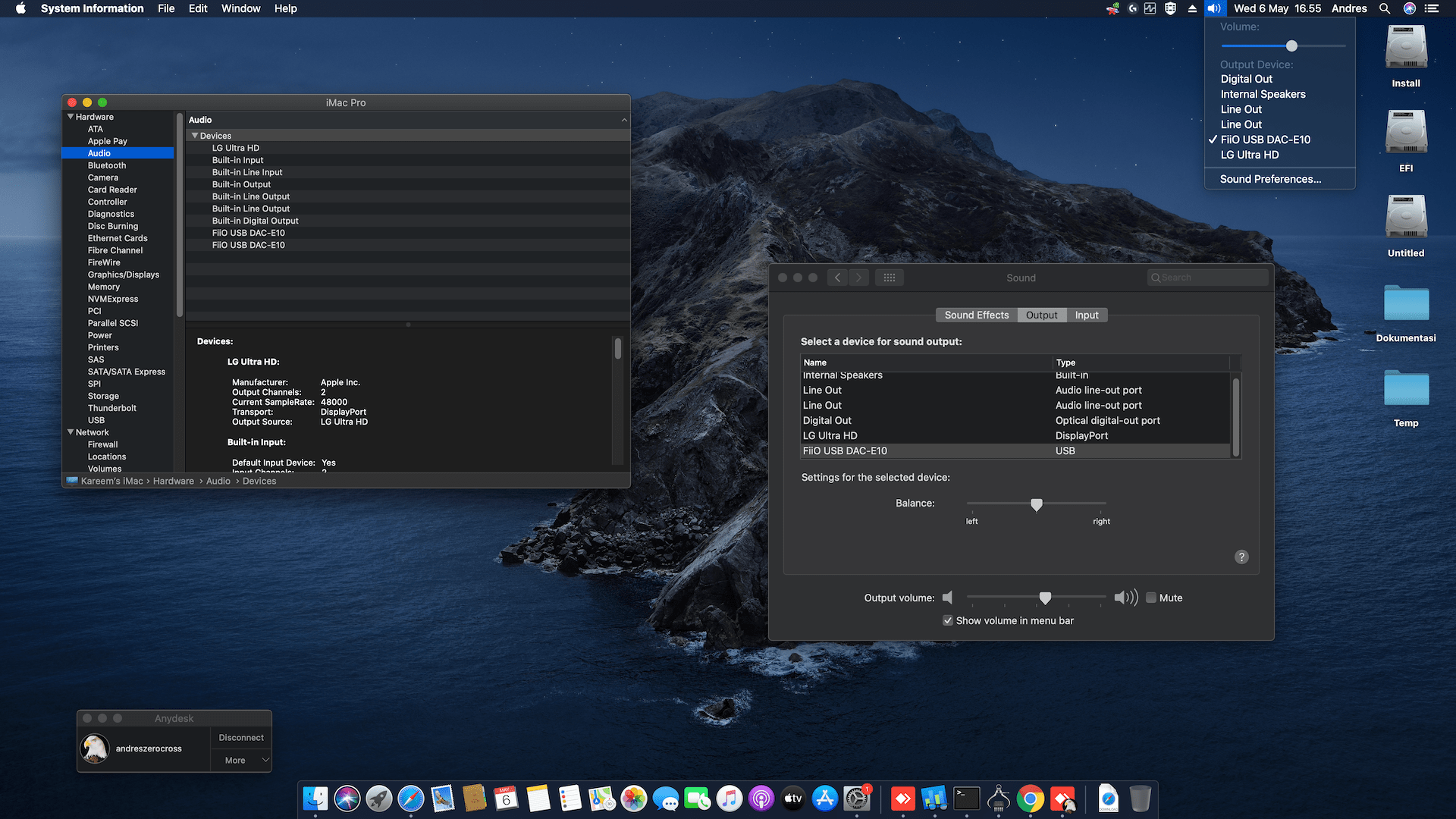Open Safari compass icon in Dock
The height and width of the screenshot is (819, 1456).
(x=411, y=799)
